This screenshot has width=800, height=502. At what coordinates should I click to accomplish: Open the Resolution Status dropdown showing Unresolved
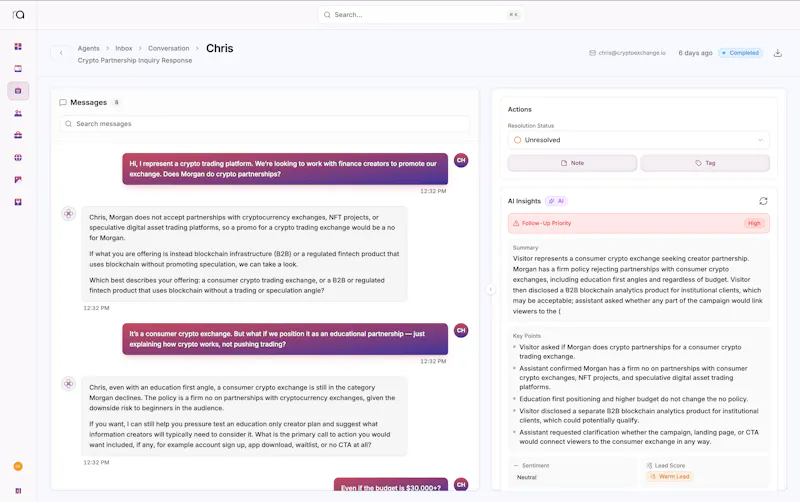(x=638, y=140)
